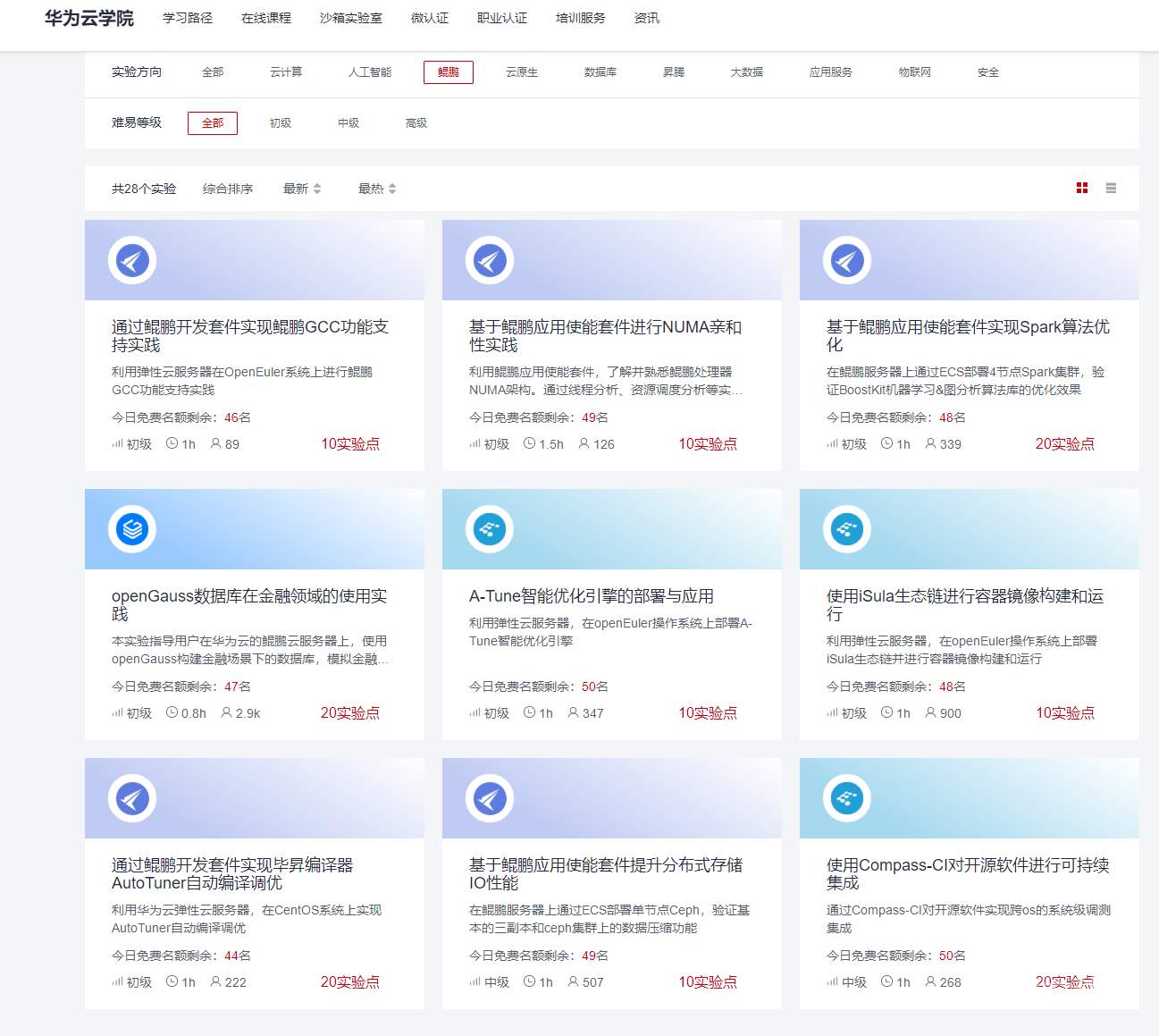Filter experiments by 人工智能
Image resolution: width=1159 pixels, height=1036 pixels.
coord(370,72)
